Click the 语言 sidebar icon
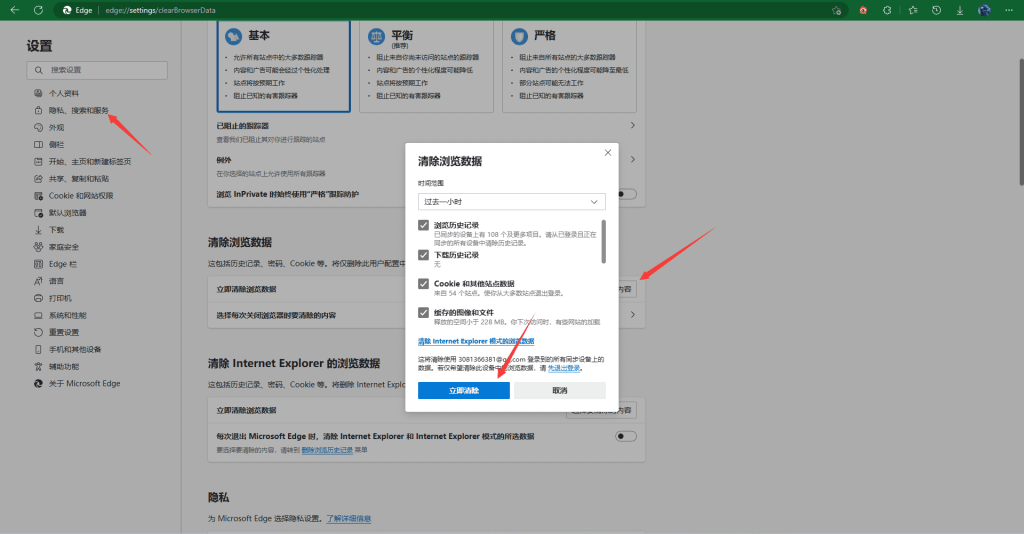The image size is (1024, 534). point(39,281)
